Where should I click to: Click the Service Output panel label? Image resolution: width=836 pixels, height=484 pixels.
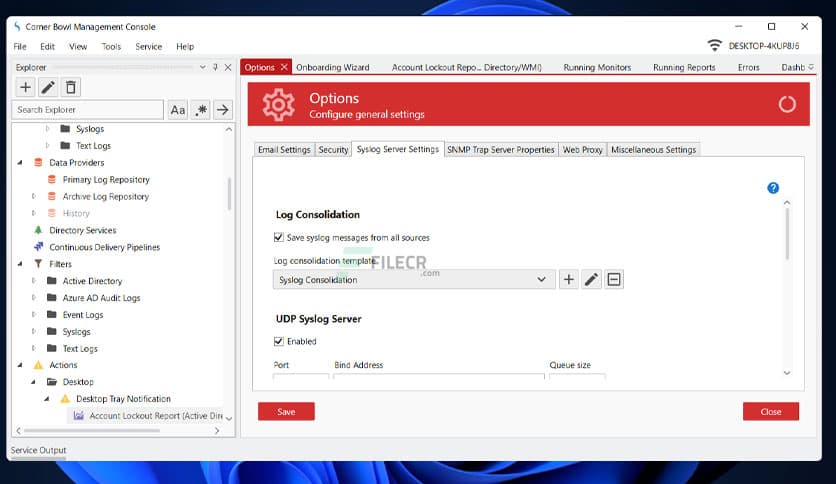click(38, 450)
